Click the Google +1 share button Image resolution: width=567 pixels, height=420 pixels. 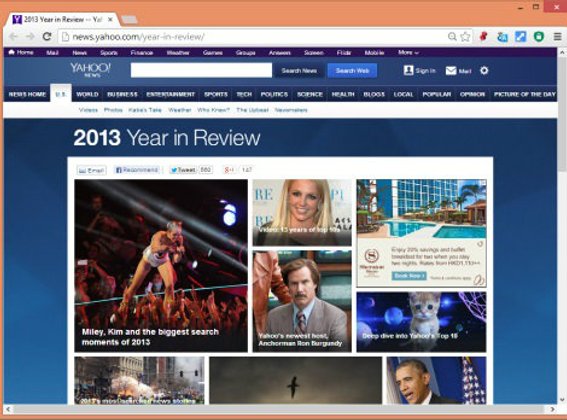click(229, 170)
